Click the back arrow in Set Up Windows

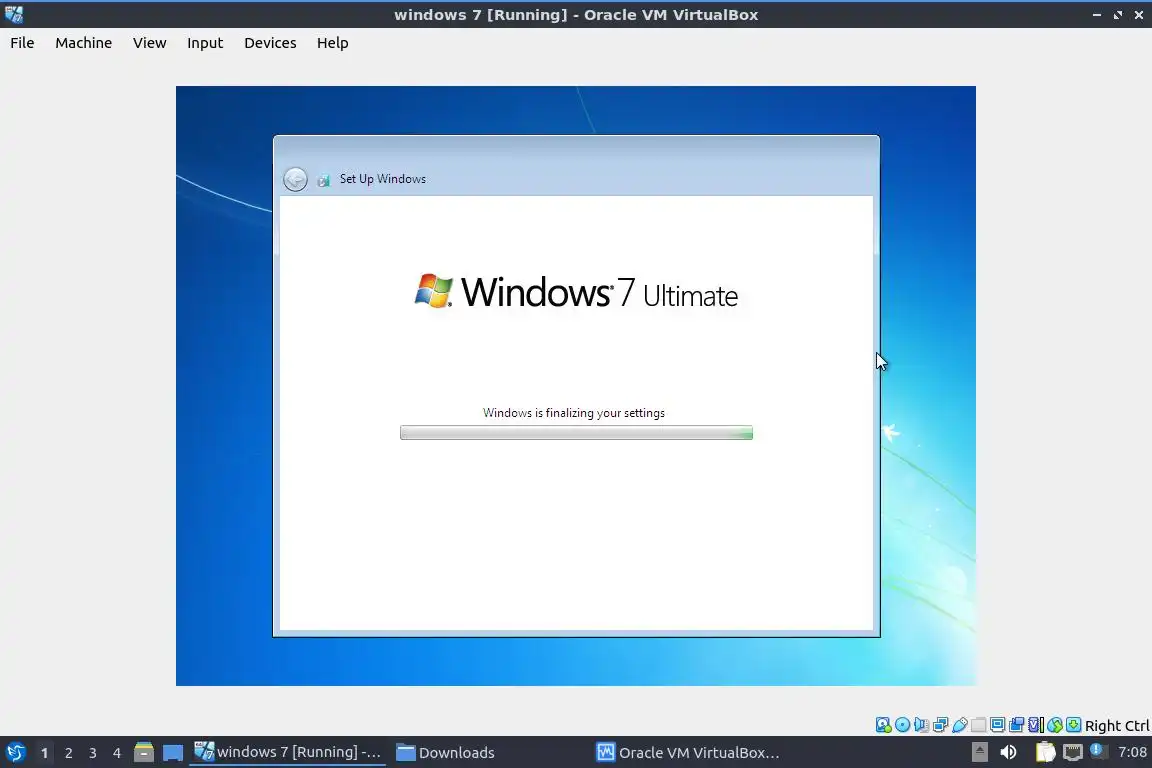click(x=295, y=179)
